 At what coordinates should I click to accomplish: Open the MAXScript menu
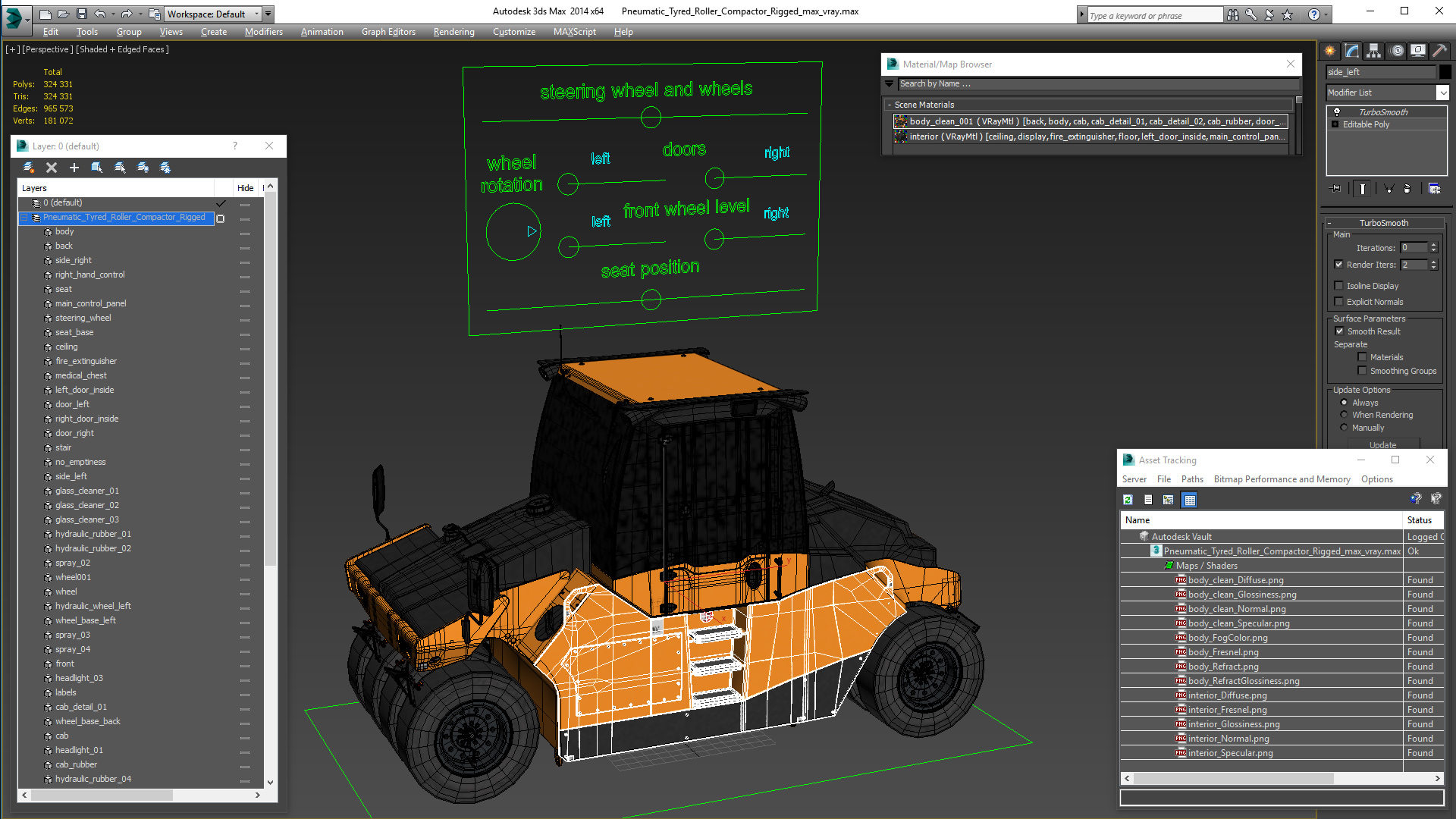pyautogui.click(x=574, y=32)
